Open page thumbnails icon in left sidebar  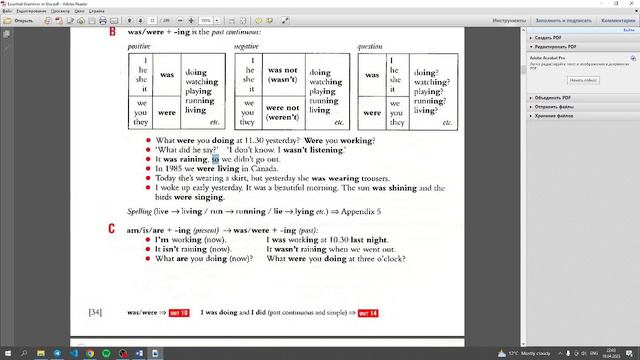(x=7, y=34)
